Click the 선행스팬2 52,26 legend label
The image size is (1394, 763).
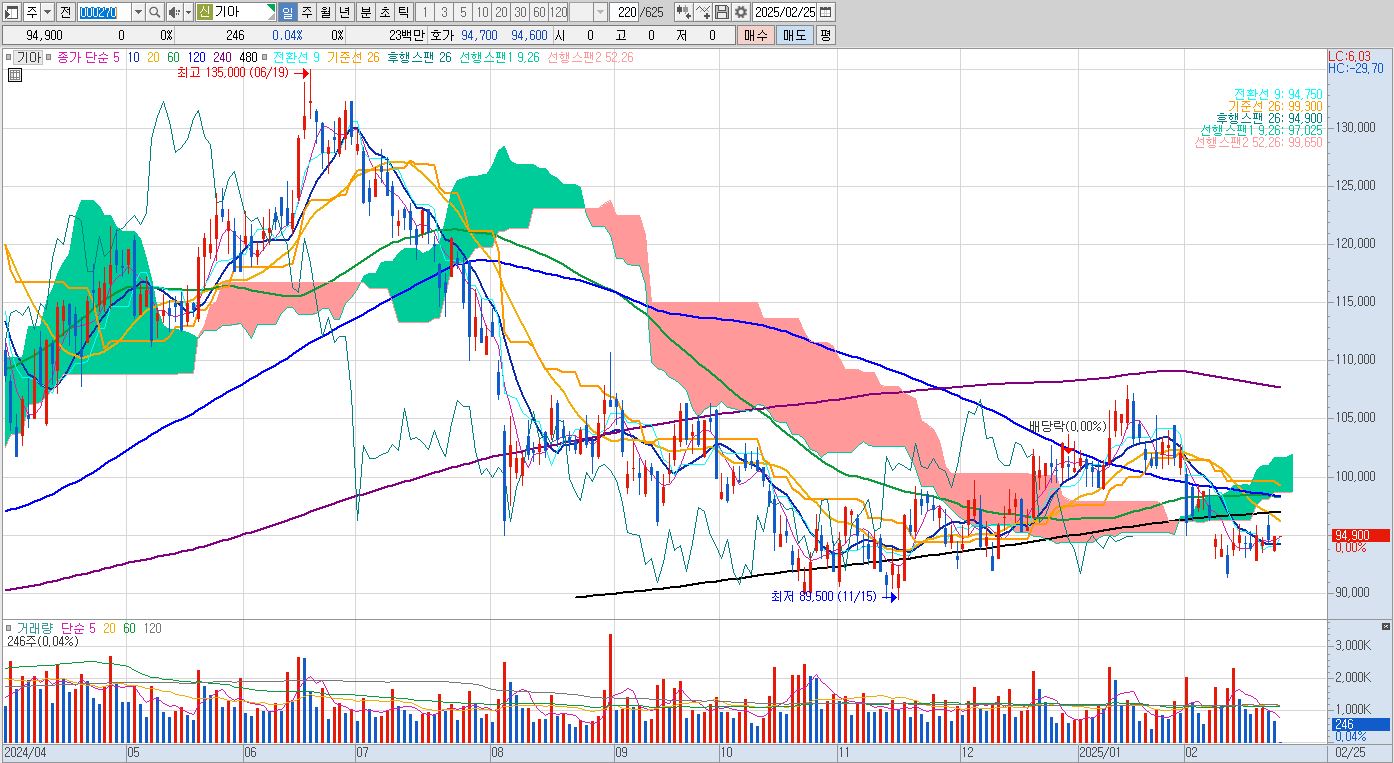[590, 58]
